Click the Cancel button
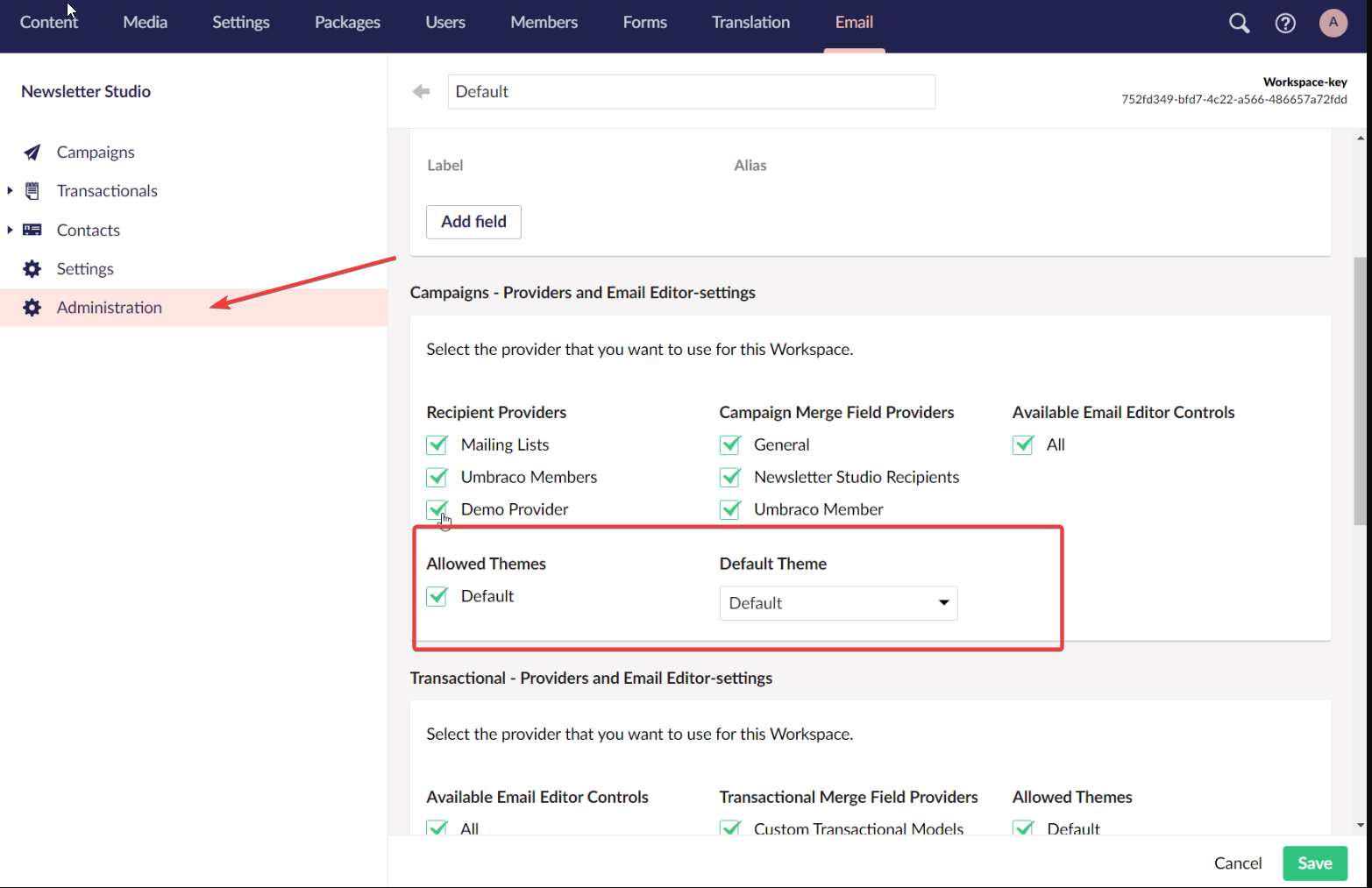1372x888 pixels. pos(1238,863)
